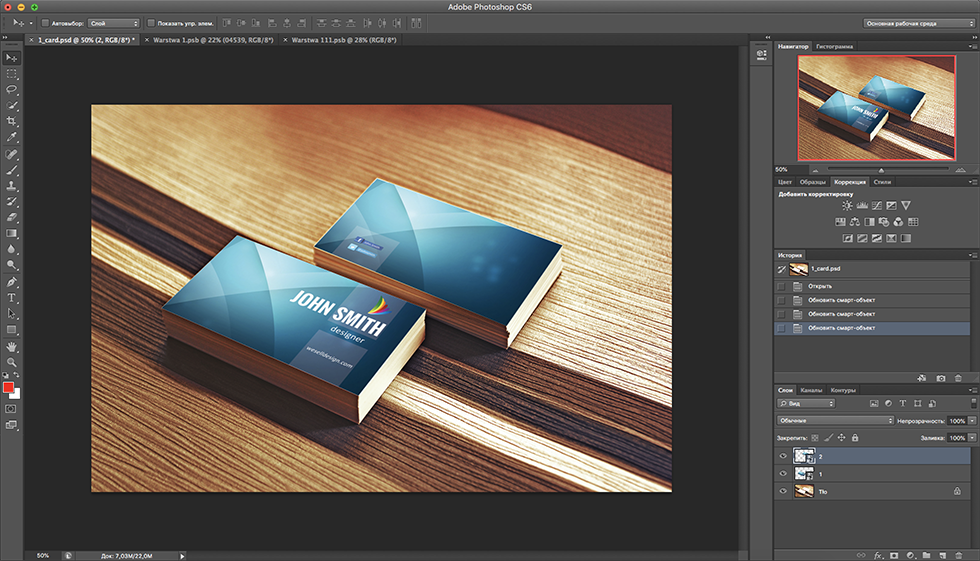The width and height of the screenshot is (980, 561).
Task: Select the Rectangular Marquee tool
Action: tap(12, 74)
